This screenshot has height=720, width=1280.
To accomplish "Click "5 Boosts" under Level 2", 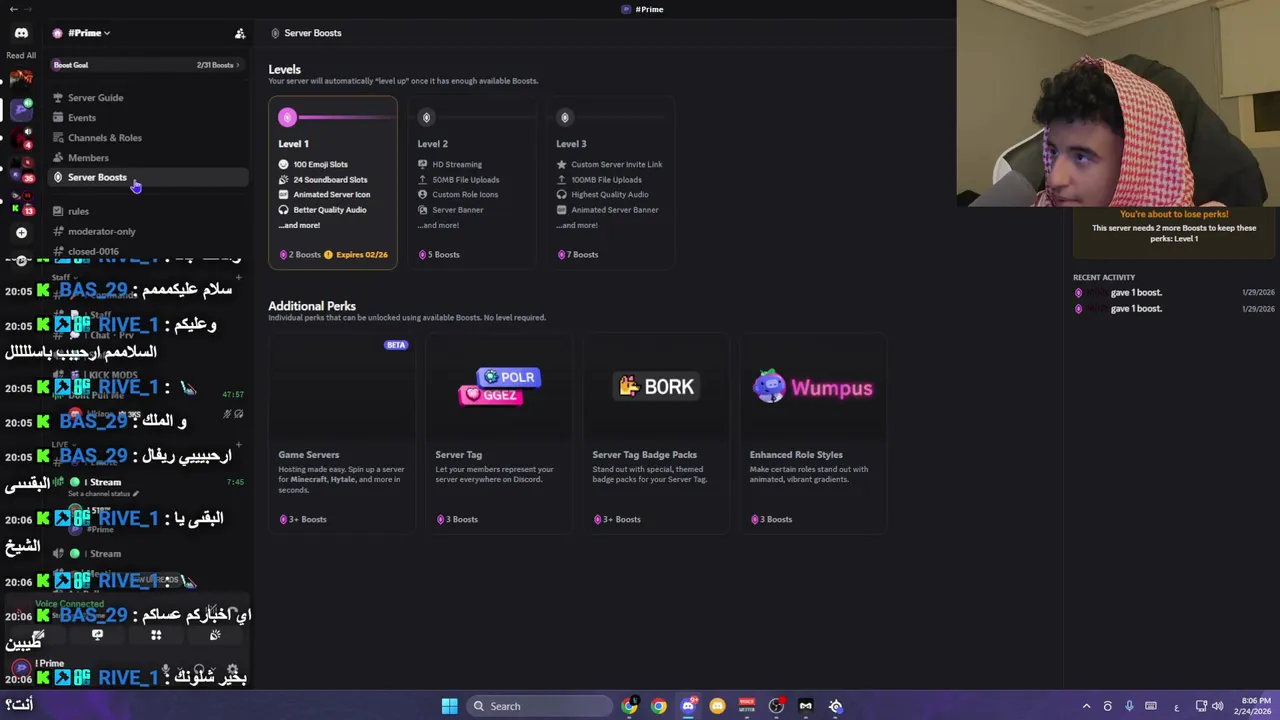I will (444, 255).
